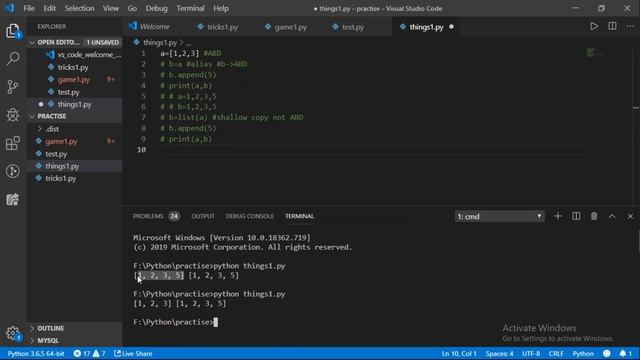This screenshot has height=360, width=640.
Task: Close the terminal panel
Action: pos(630,216)
